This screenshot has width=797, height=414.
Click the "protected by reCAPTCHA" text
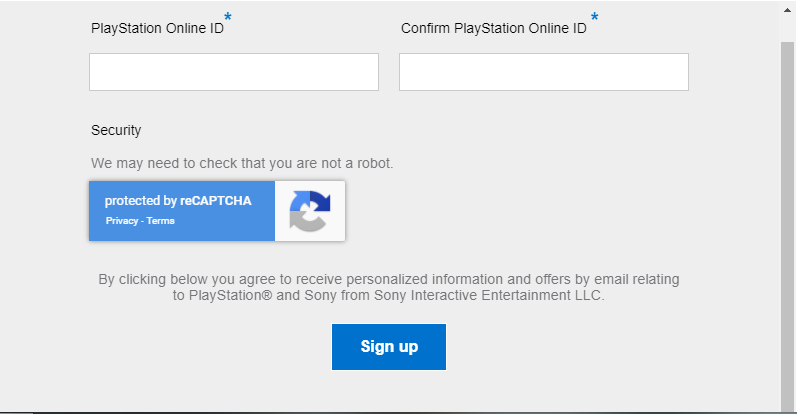pyautogui.click(x=178, y=201)
